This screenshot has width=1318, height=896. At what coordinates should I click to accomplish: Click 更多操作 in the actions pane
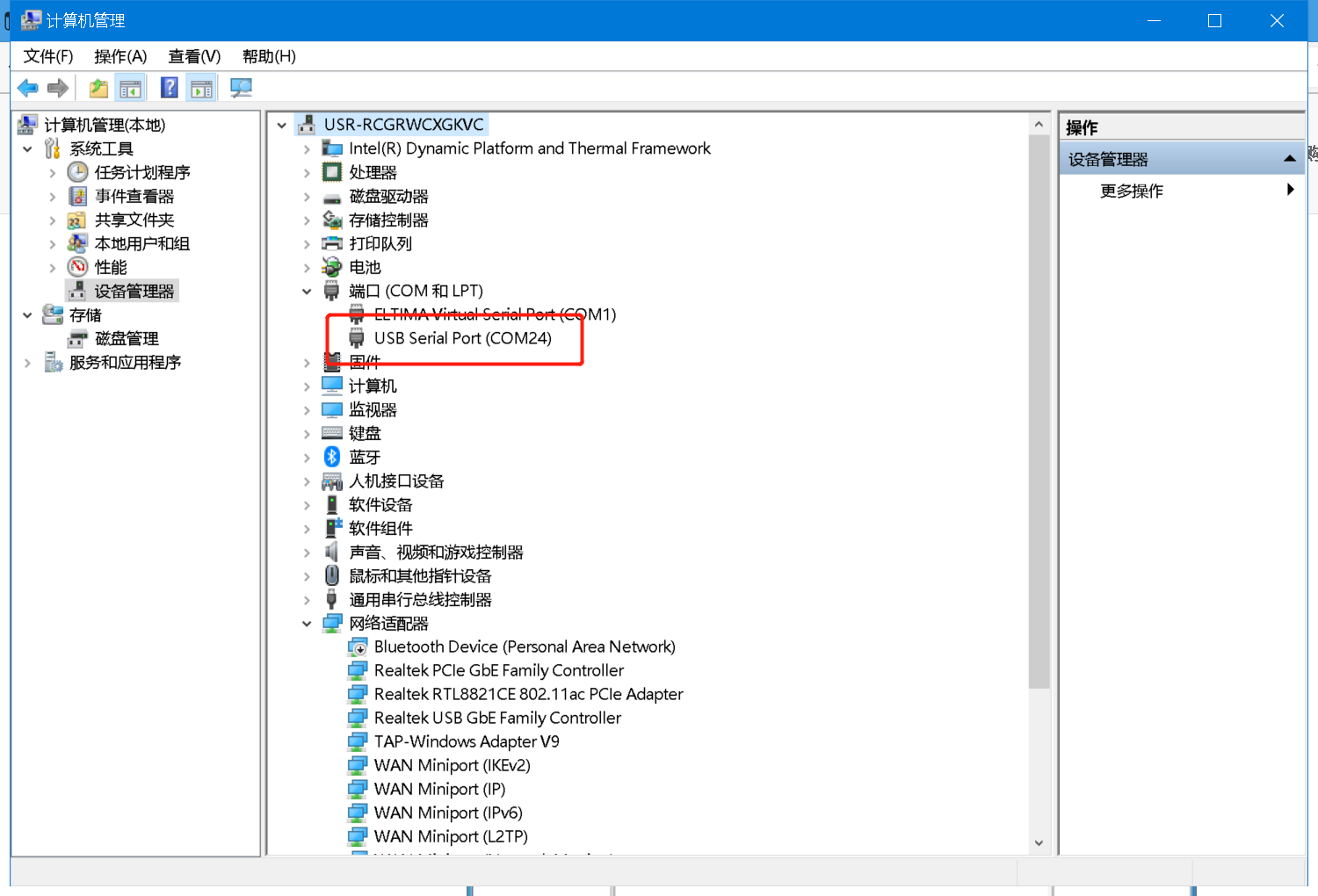pyautogui.click(x=1132, y=191)
